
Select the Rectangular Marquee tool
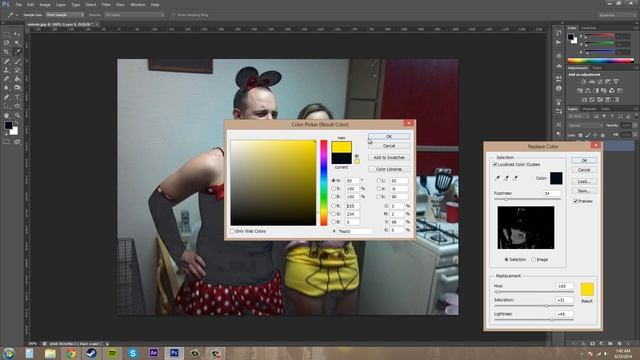click(x=7, y=35)
